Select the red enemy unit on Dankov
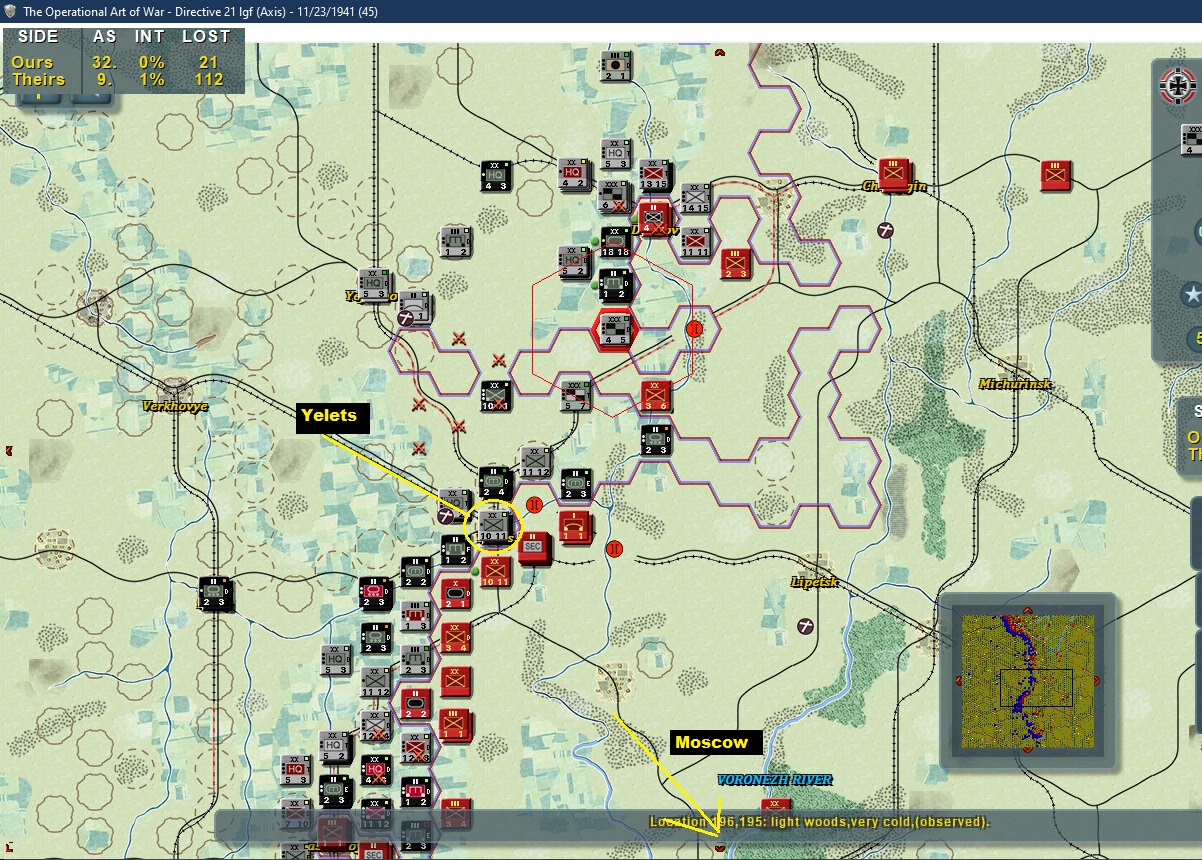The height and width of the screenshot is (860, 1202). click(654, 217)
